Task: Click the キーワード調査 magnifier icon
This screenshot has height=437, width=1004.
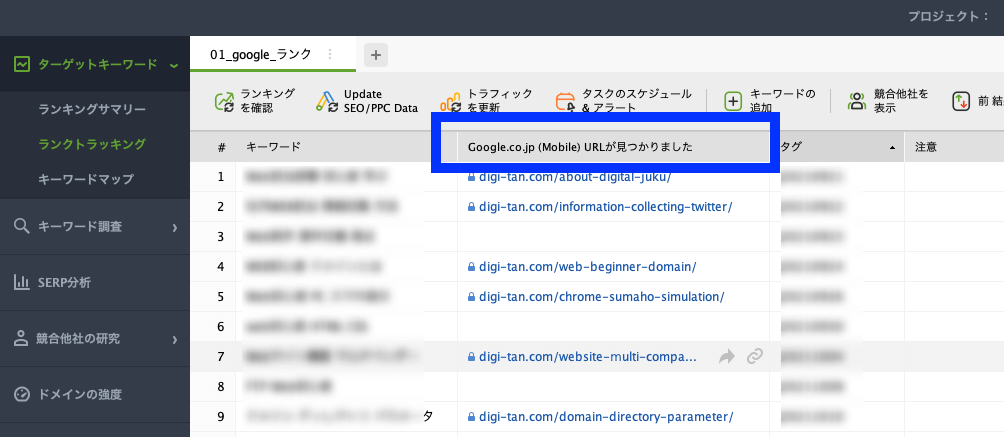Action: click(x=22, y=226)
